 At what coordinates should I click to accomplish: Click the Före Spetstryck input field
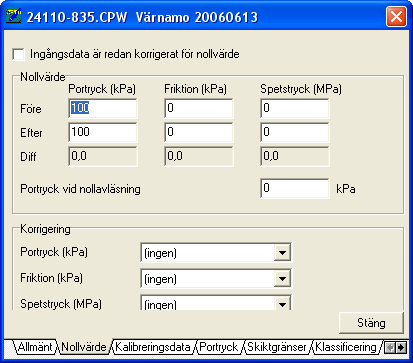[295, 108]
